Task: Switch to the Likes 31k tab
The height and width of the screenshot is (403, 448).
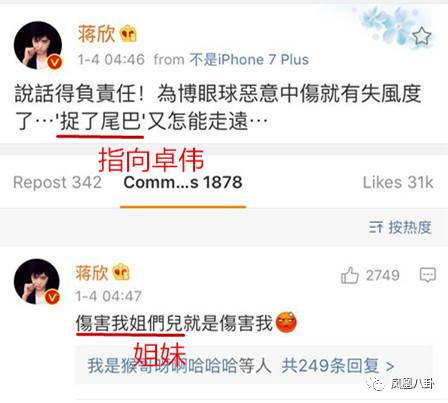Action: click(398, 183)
